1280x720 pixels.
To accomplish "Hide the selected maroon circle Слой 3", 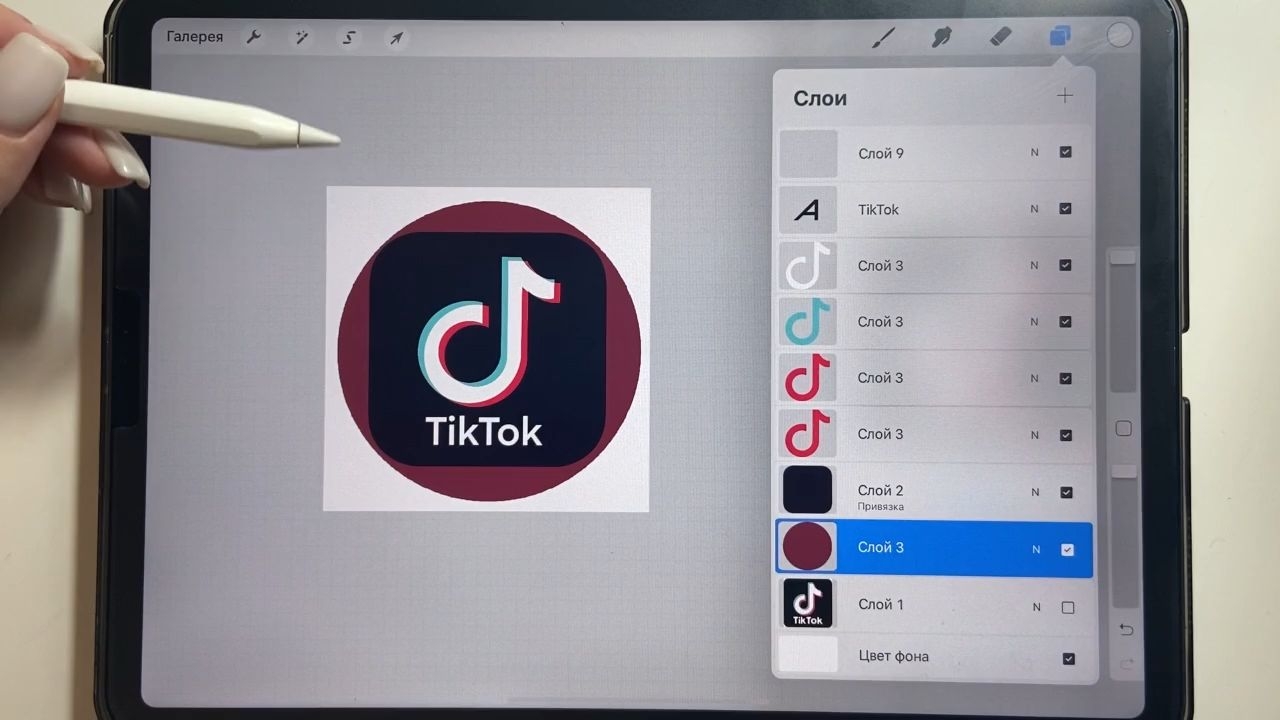I will (1067, 549).
